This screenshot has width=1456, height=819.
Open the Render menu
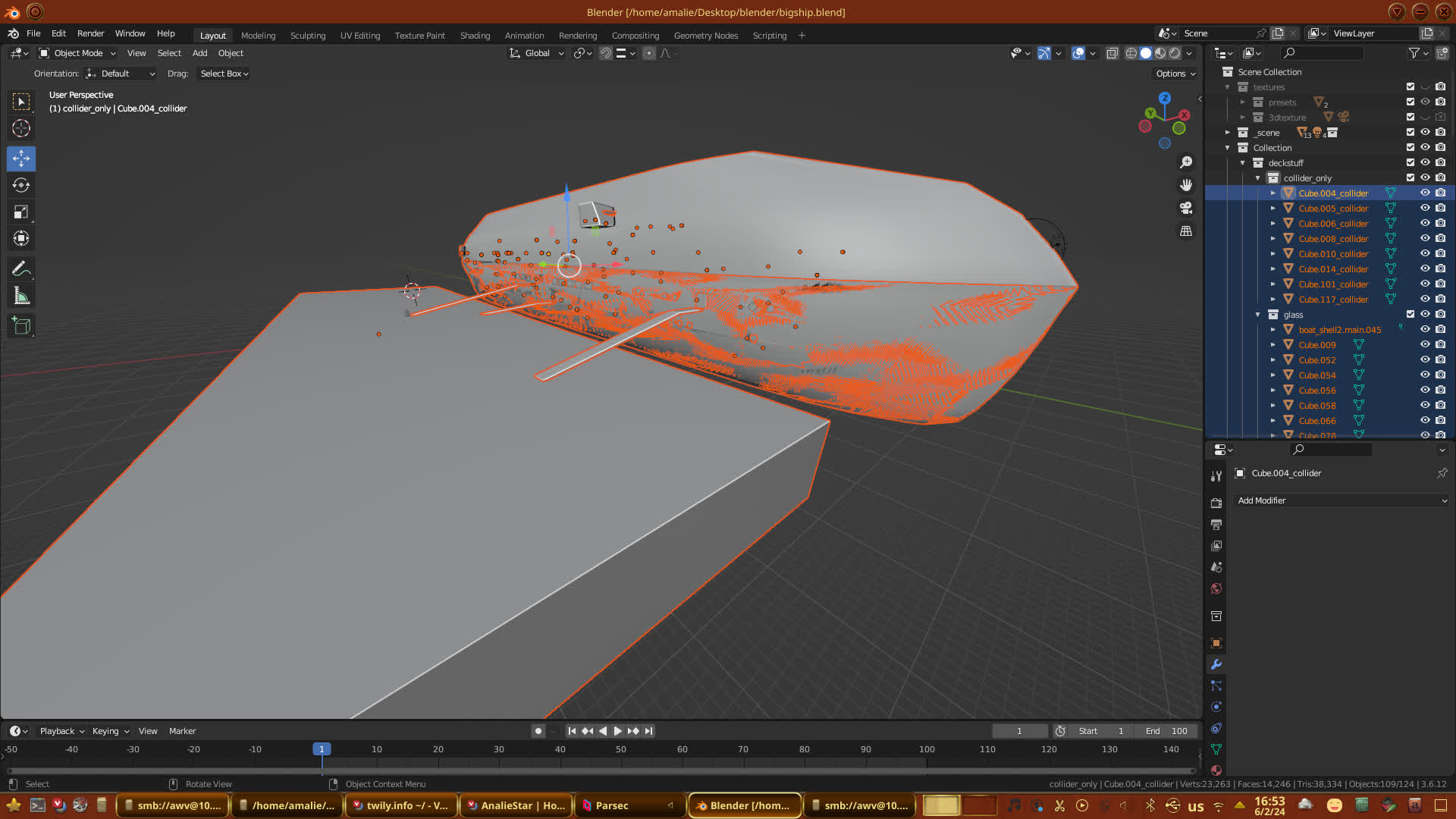(90, 33)
